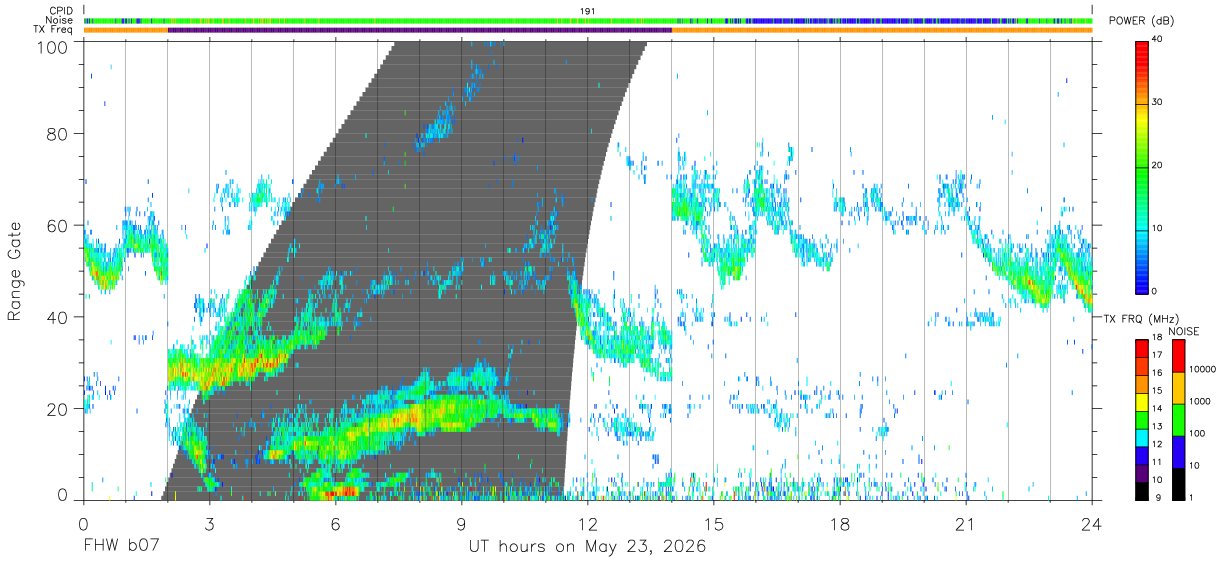Select the Noise row label at top left
The image size is (1228, 567).
click(x=59, y=20)
